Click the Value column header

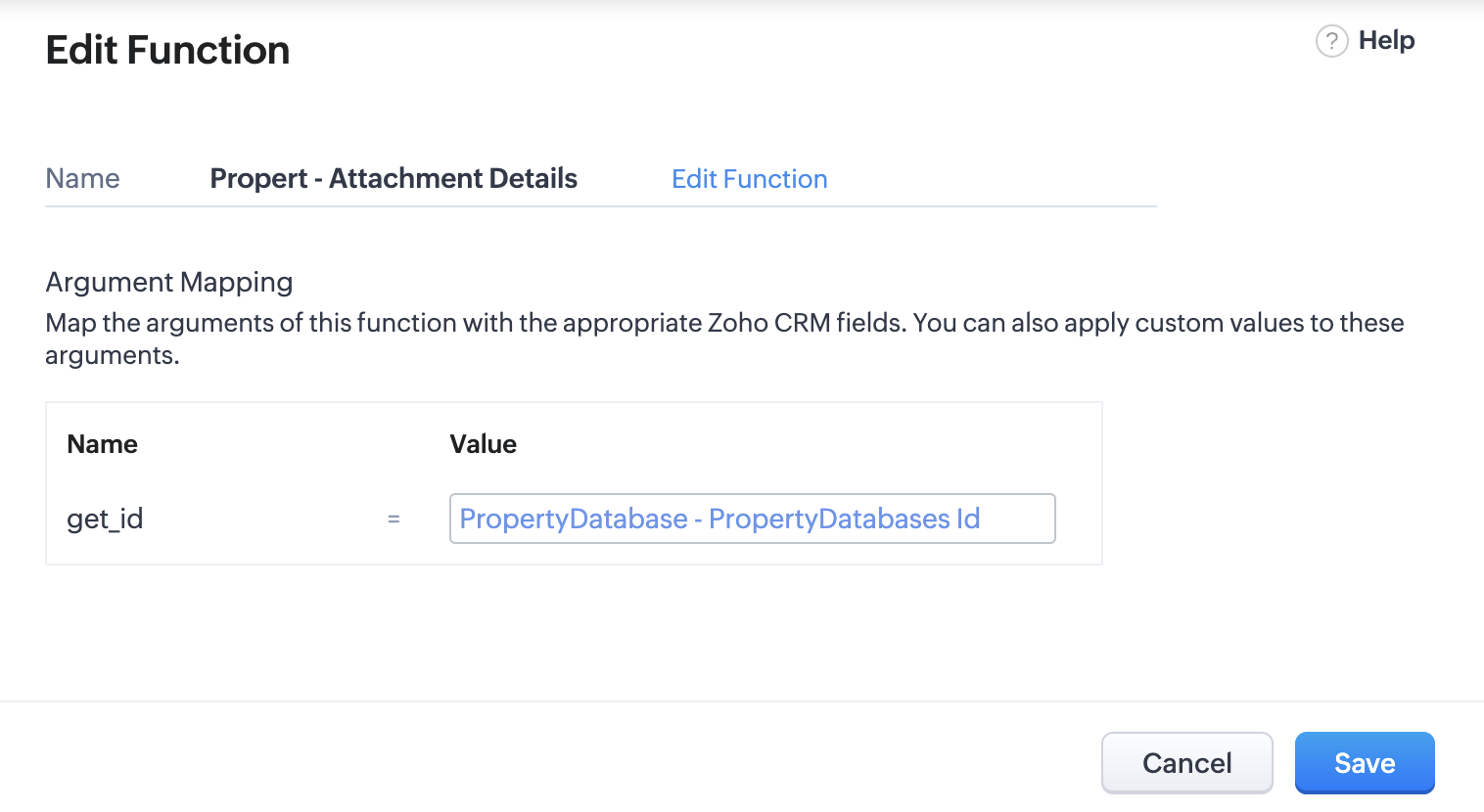coord(484,443)
